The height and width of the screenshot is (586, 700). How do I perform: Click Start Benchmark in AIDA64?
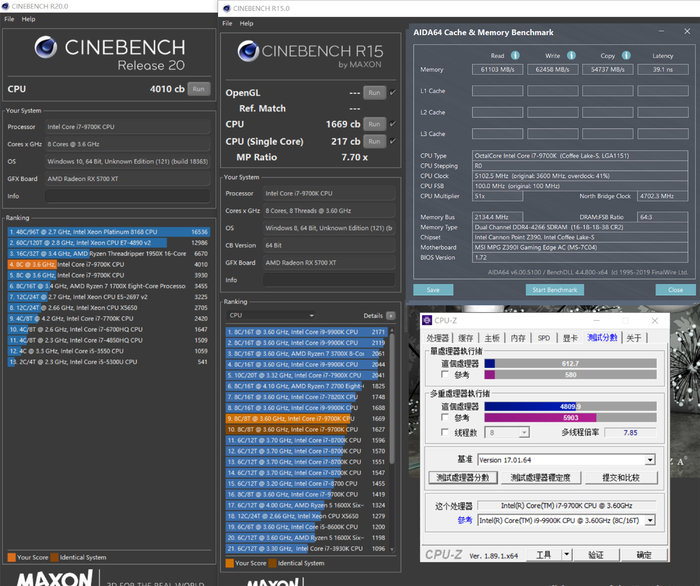tap(553, 290)
